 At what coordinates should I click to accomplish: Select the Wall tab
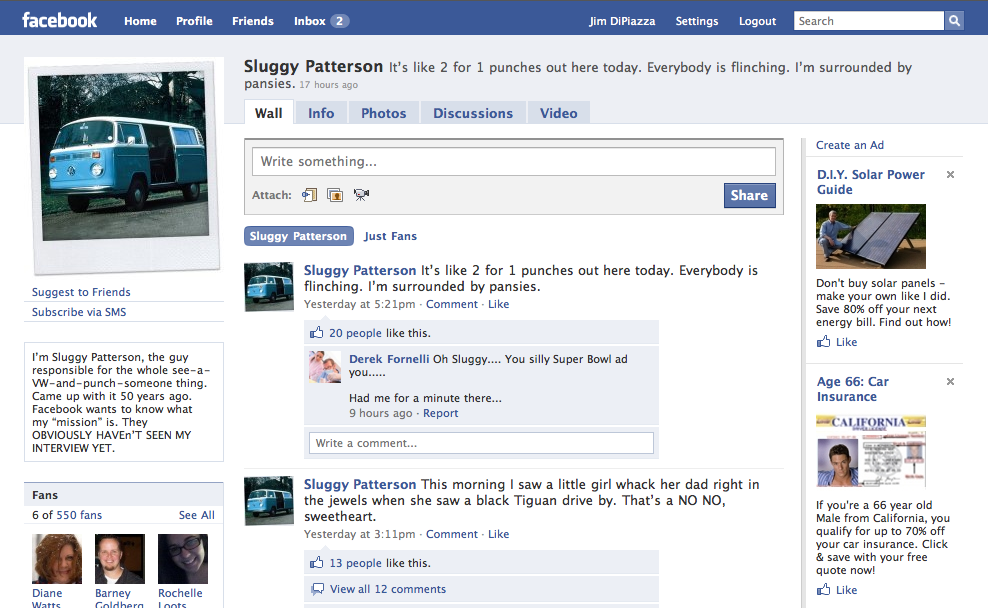268,113
